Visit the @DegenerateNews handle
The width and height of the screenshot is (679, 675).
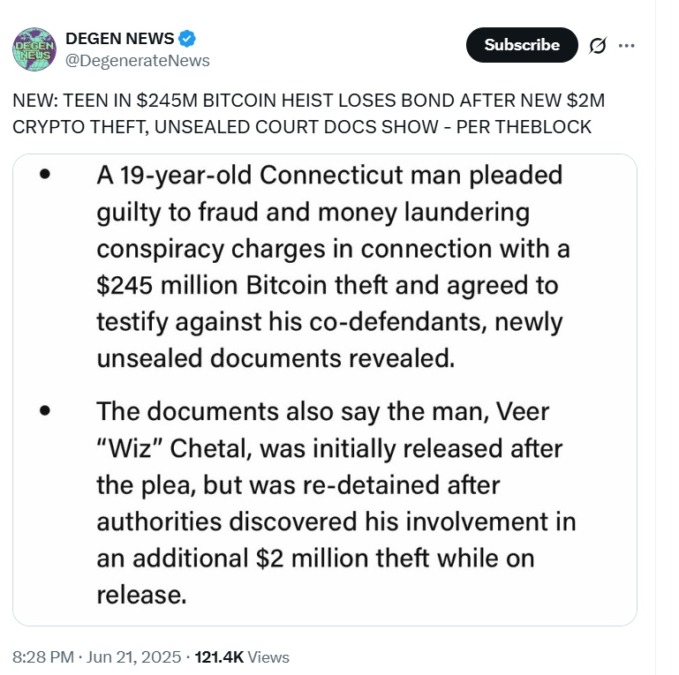137,61
